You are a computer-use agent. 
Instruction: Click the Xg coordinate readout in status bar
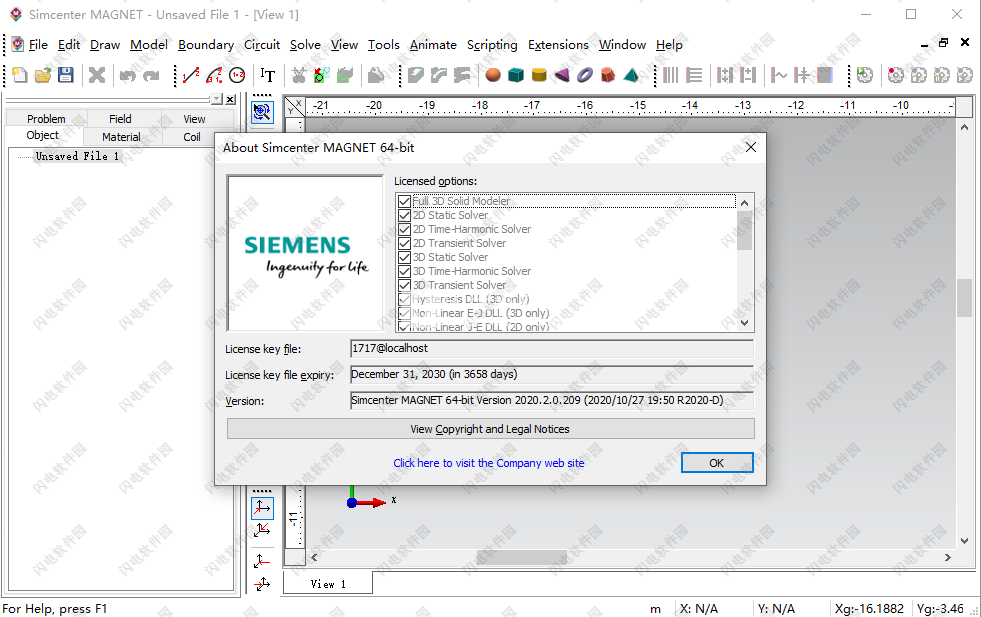point(870,608)
